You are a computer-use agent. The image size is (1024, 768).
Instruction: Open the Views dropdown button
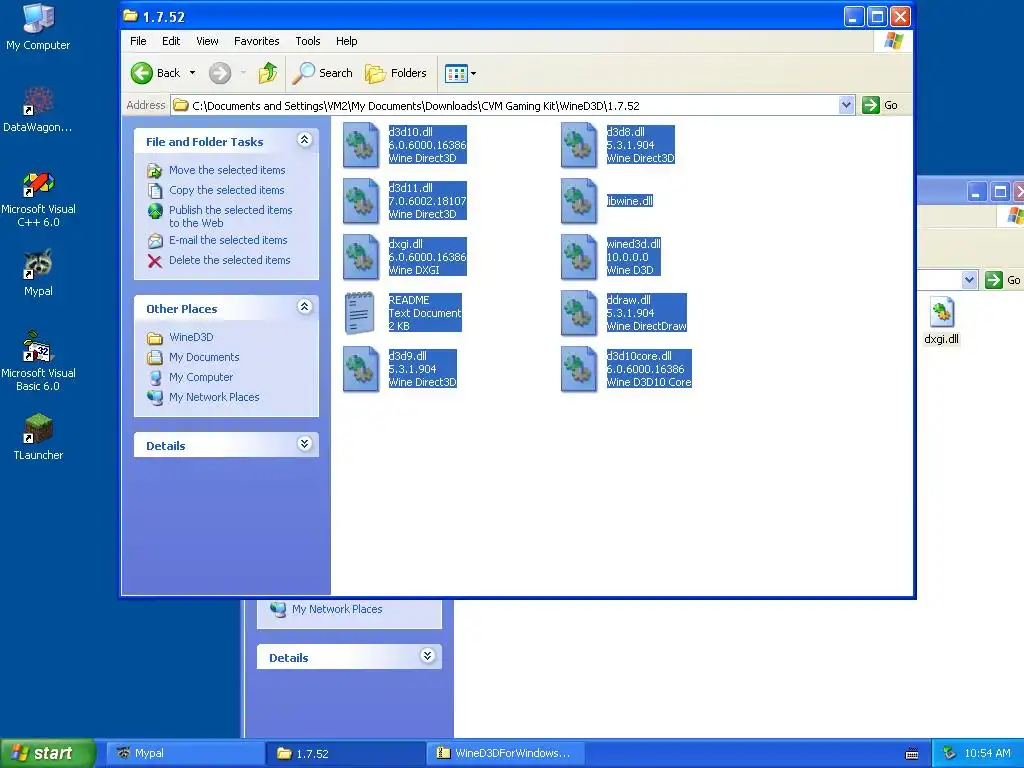coord(460,73)
